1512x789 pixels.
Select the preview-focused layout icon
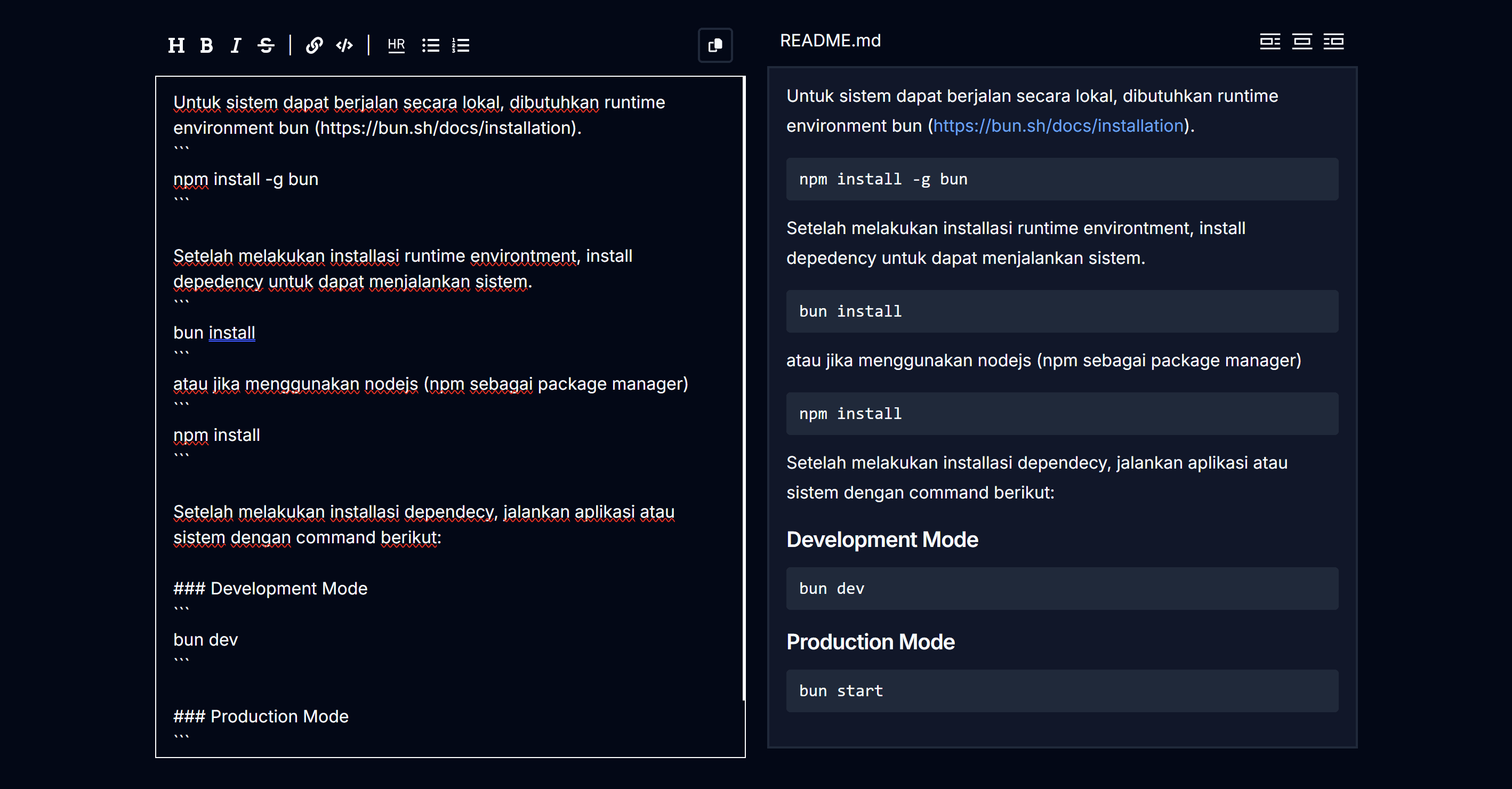click(1333, 41)
